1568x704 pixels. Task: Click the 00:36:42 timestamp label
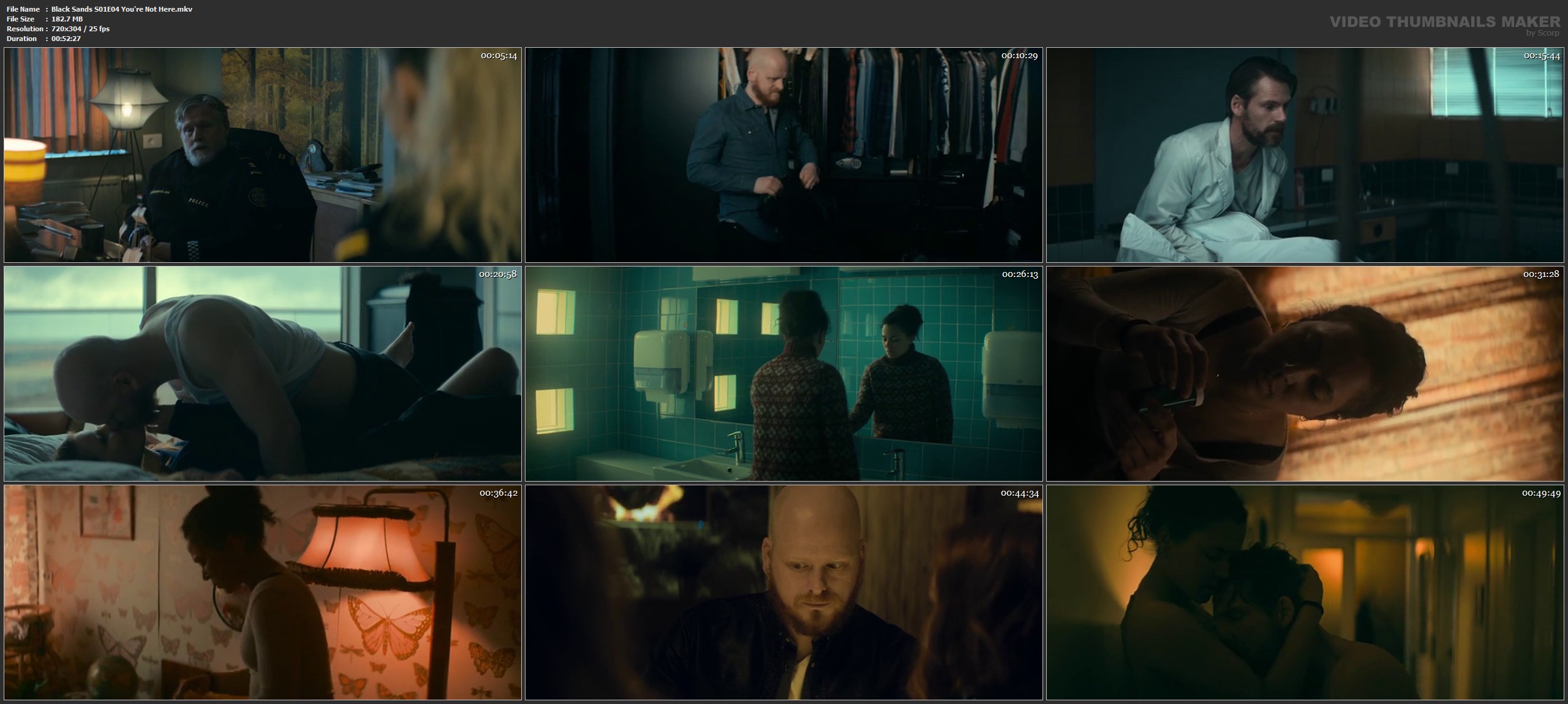[499, 493]
